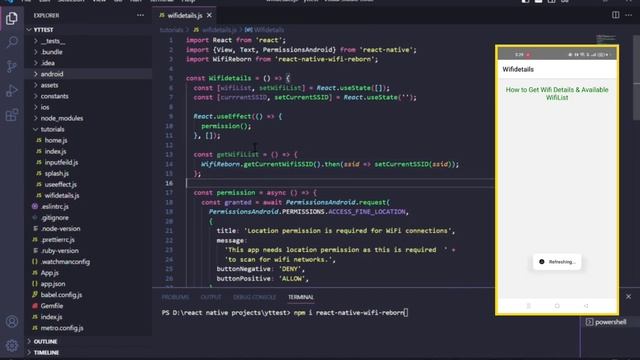This screenshot has height=360, width=640.
Task: Expand the __tests__ folder
Action: [88, 41]
